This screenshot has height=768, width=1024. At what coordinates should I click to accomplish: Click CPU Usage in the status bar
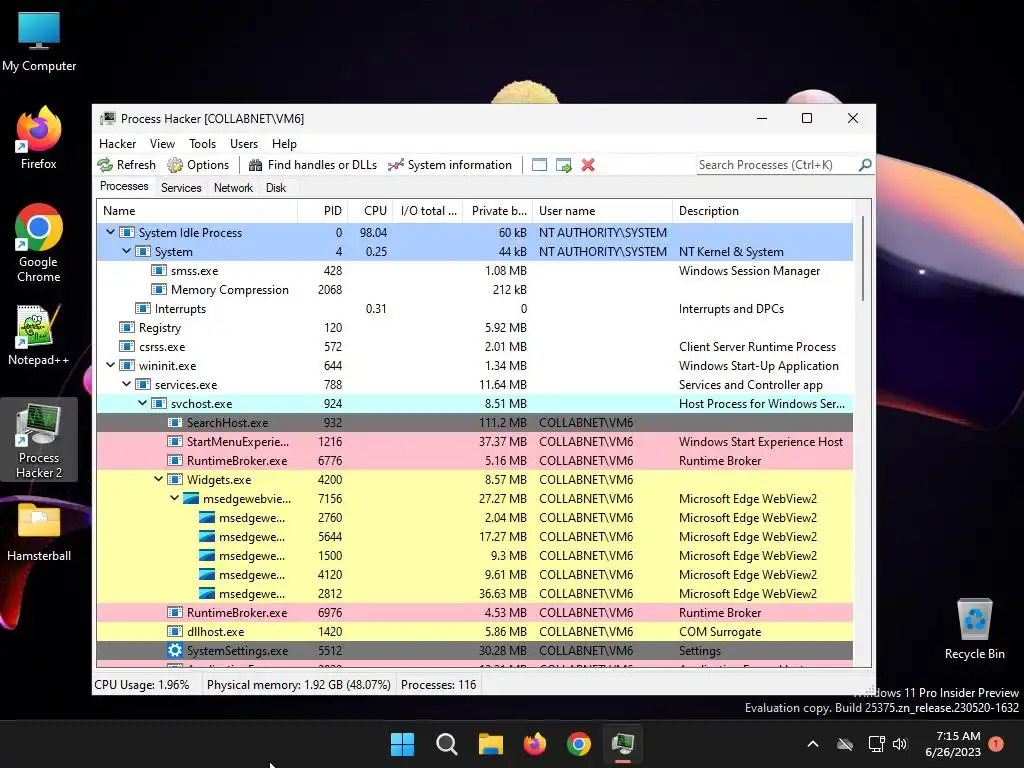(x=142, y=685)
